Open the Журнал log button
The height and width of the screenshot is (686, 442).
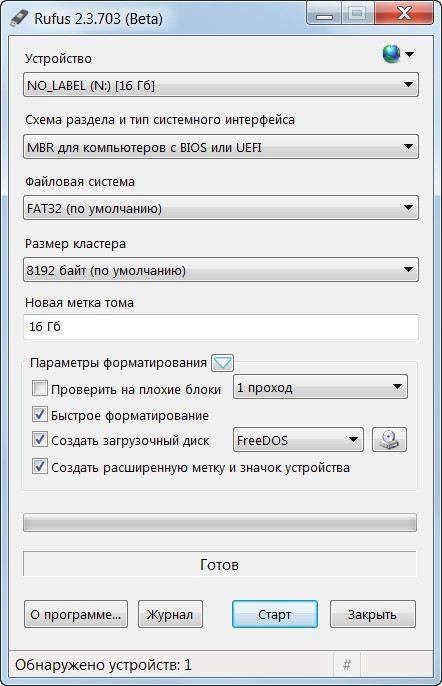pos(170,614)
